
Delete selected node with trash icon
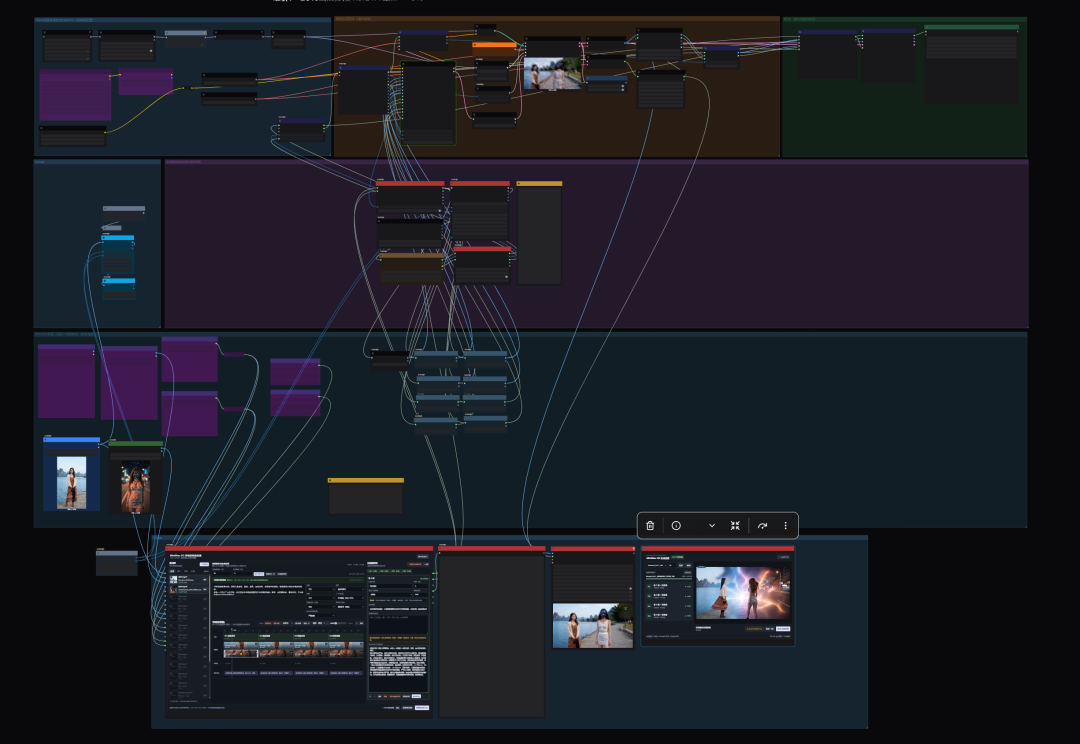[x=650, y=526]
